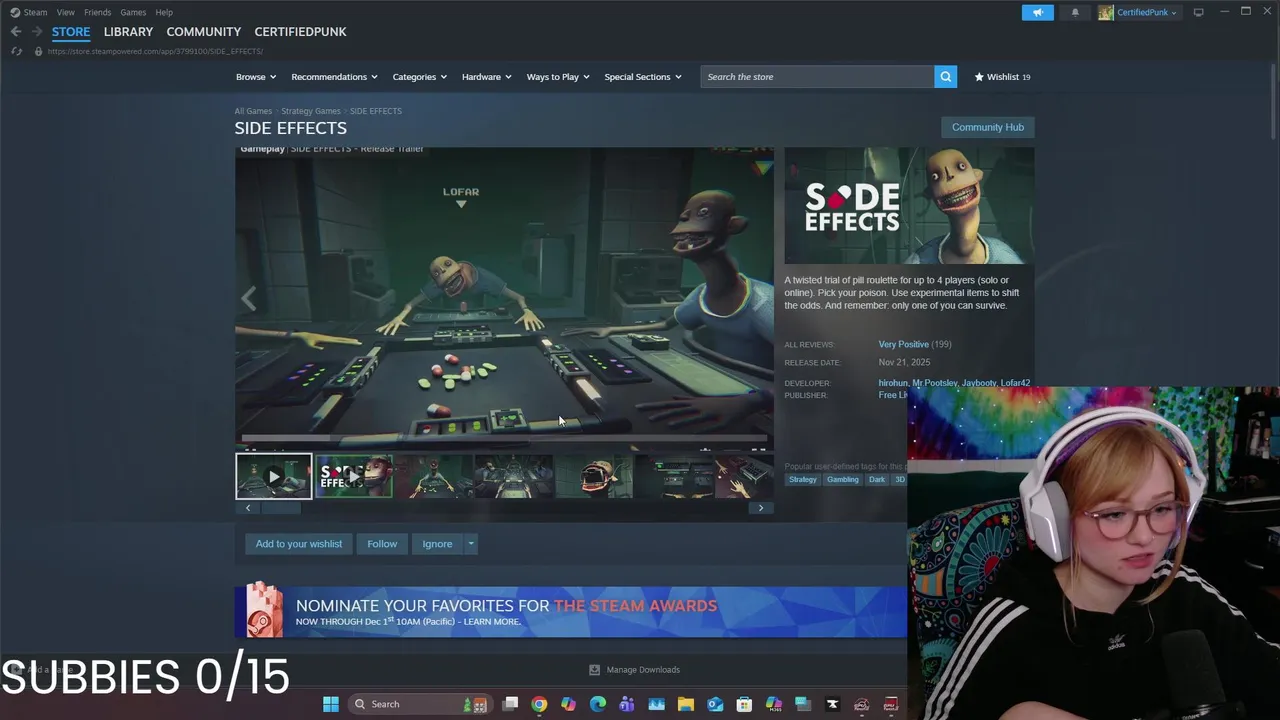The image size is (1280, 720).
Task: Open the CertifiedPunk account dropdown
Action: tap(1146, 12)
